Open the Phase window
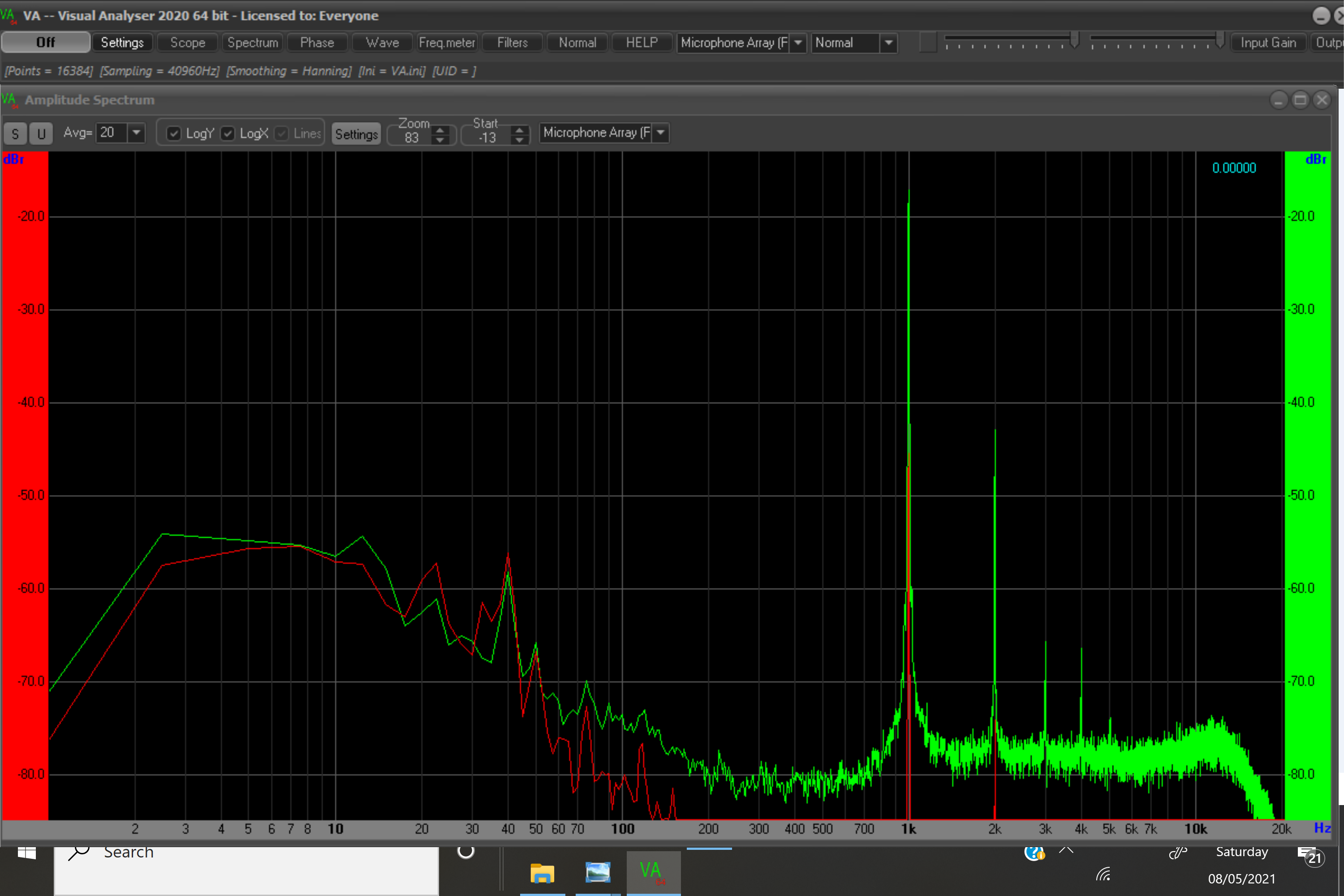 pyautogui.click(x=317, y=42)
